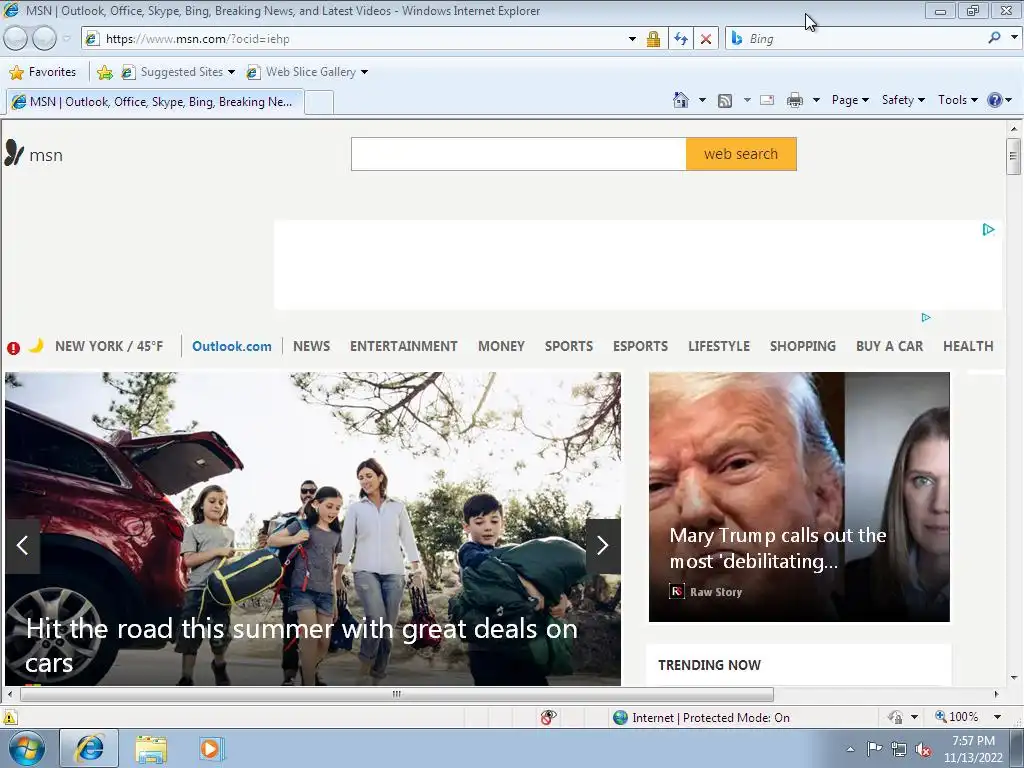Viewport: 1024px width, 768px height.
Task: Open Windows Start button
Action: pos(27,748)
